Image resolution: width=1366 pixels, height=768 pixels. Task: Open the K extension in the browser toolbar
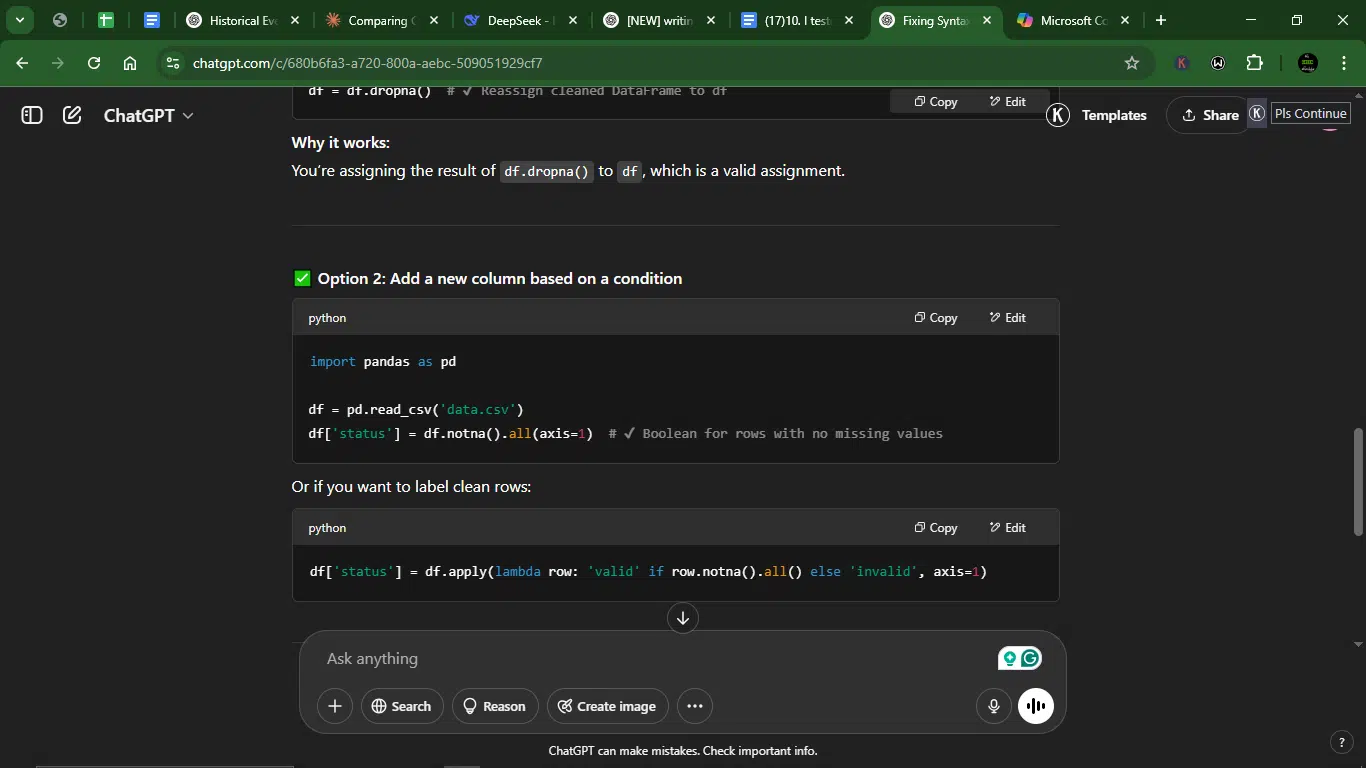1182,63
